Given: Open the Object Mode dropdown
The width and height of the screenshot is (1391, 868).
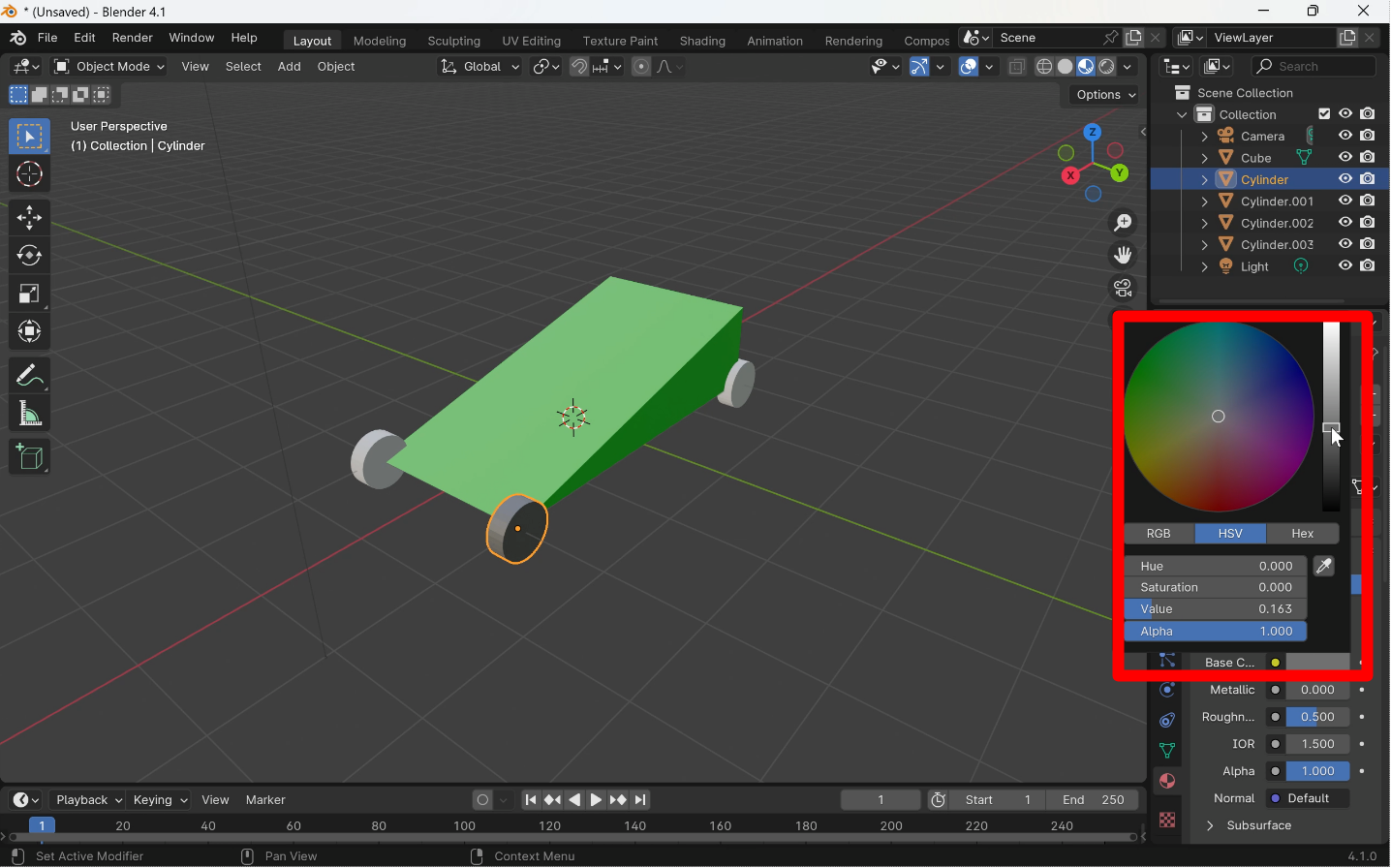Looking at the screenshot, I should tap(109, 67).
